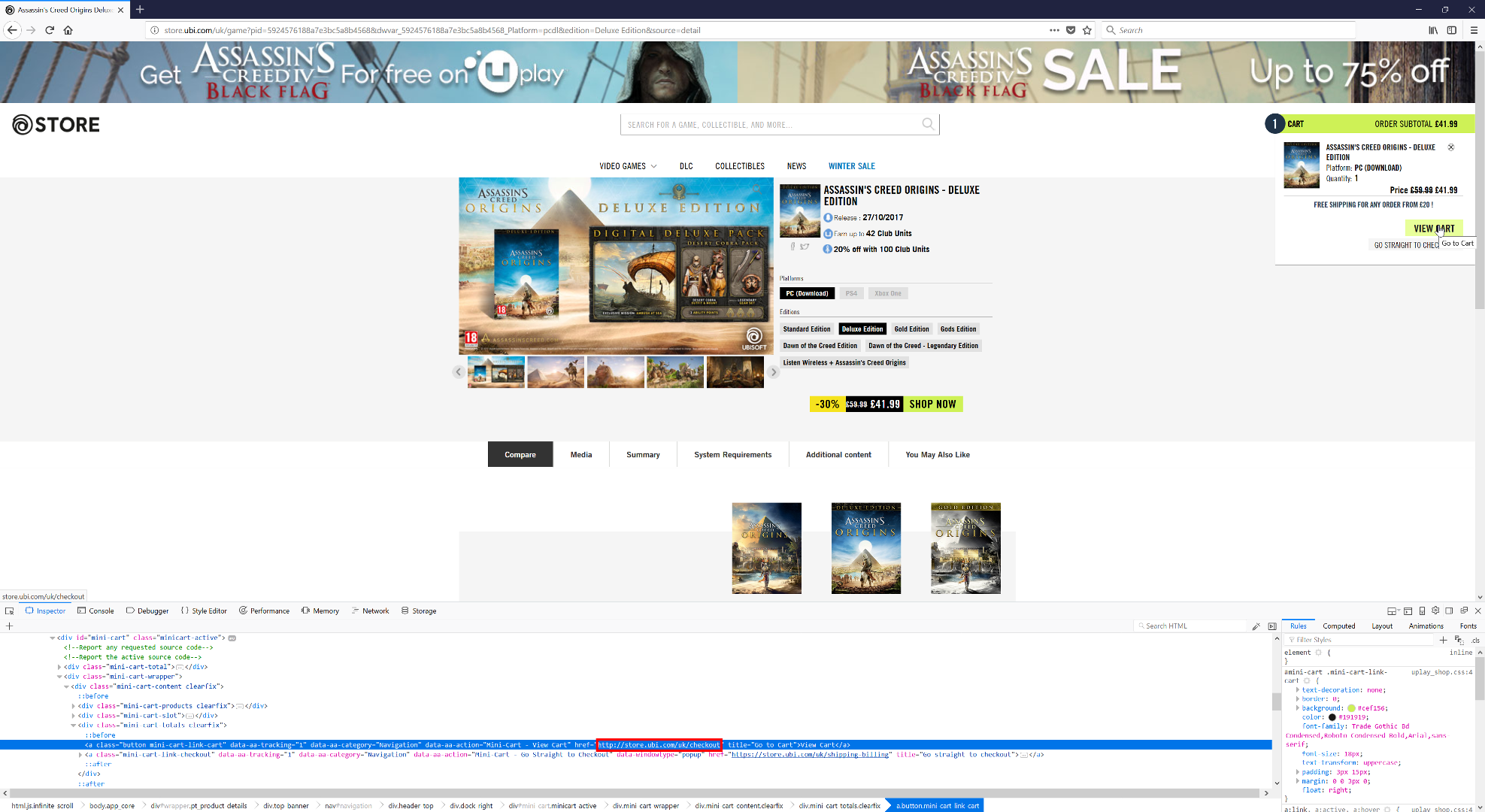Click the Memory panel icon in devtools
The width and height of the screenshot is (1485, 812).
pyautogui.click(x=304, y=610)
